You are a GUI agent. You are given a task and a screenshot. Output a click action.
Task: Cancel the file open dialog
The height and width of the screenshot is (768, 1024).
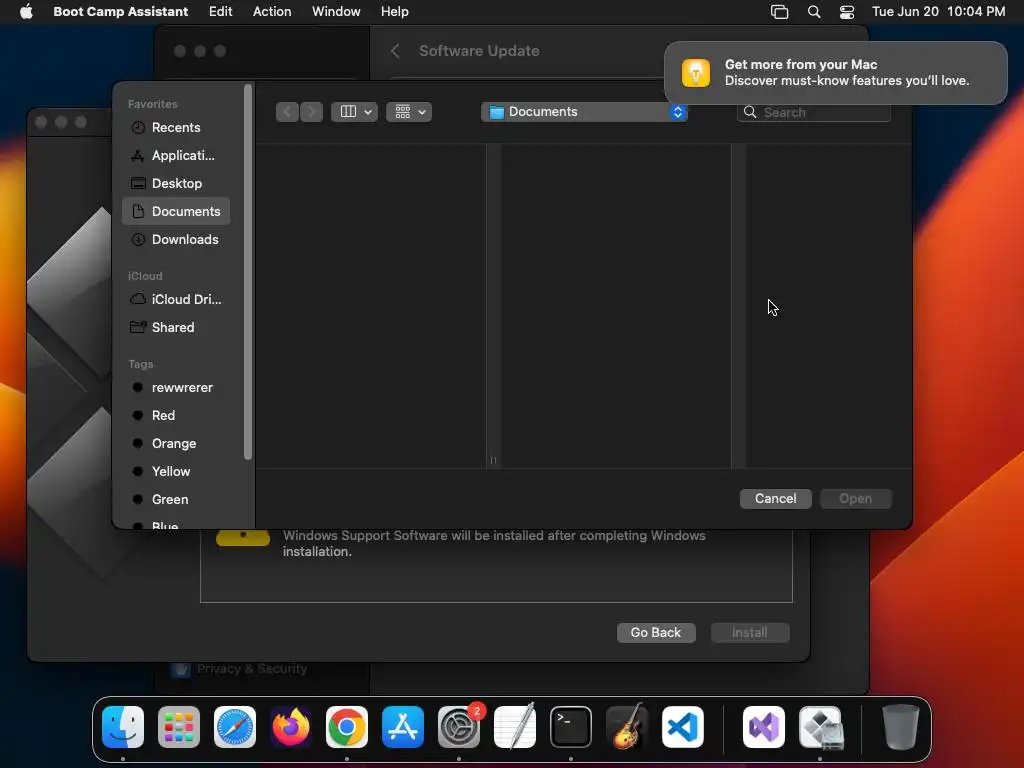point(775,499)
